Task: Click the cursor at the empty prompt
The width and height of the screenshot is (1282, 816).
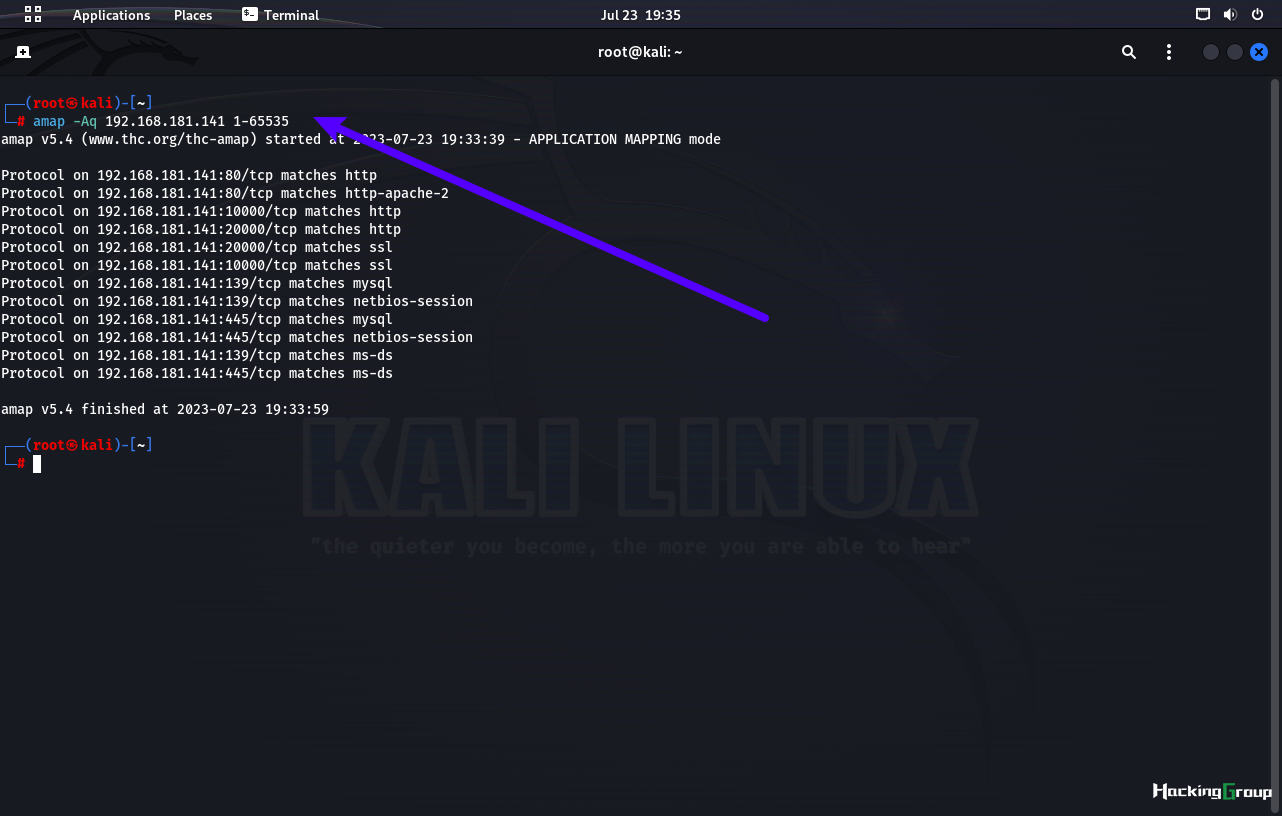Action: 37,463
